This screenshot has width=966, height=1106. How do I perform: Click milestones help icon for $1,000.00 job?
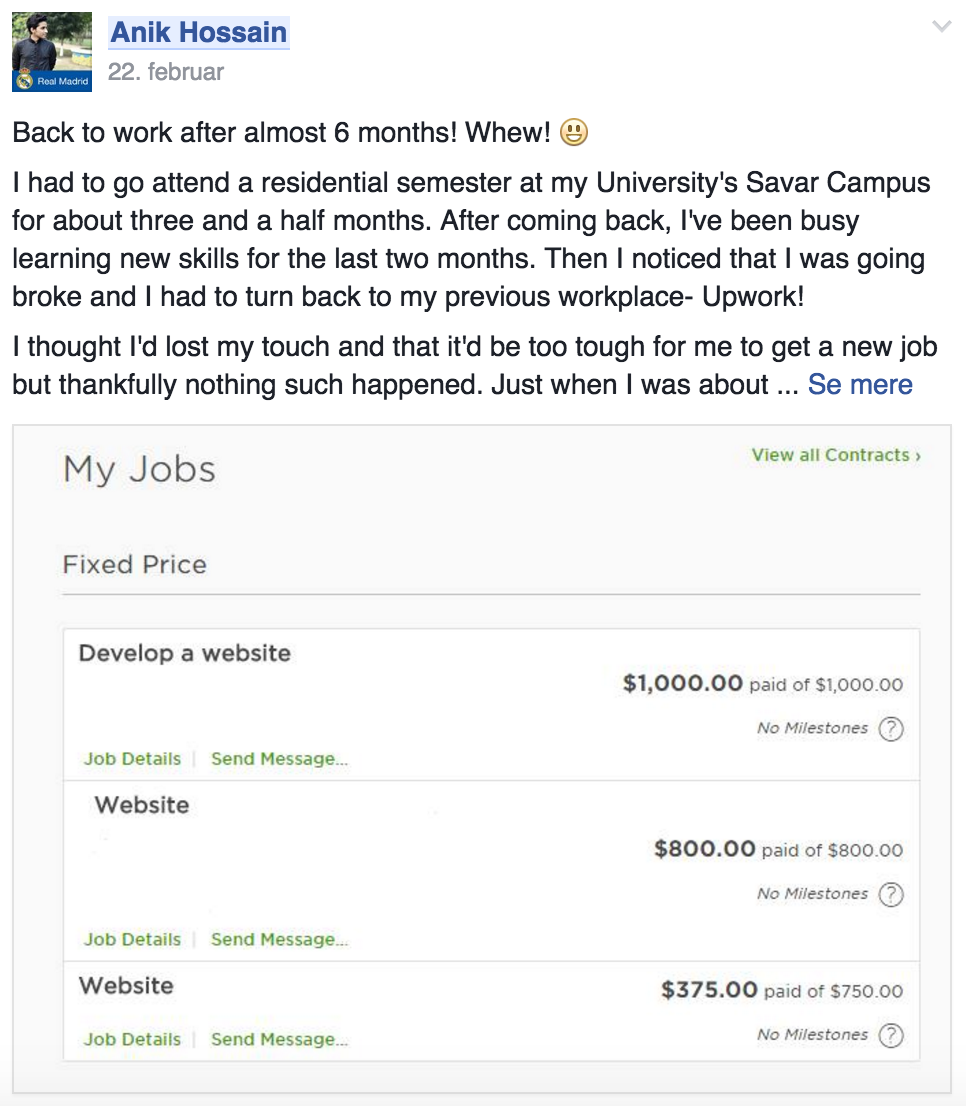coord(890,729)
